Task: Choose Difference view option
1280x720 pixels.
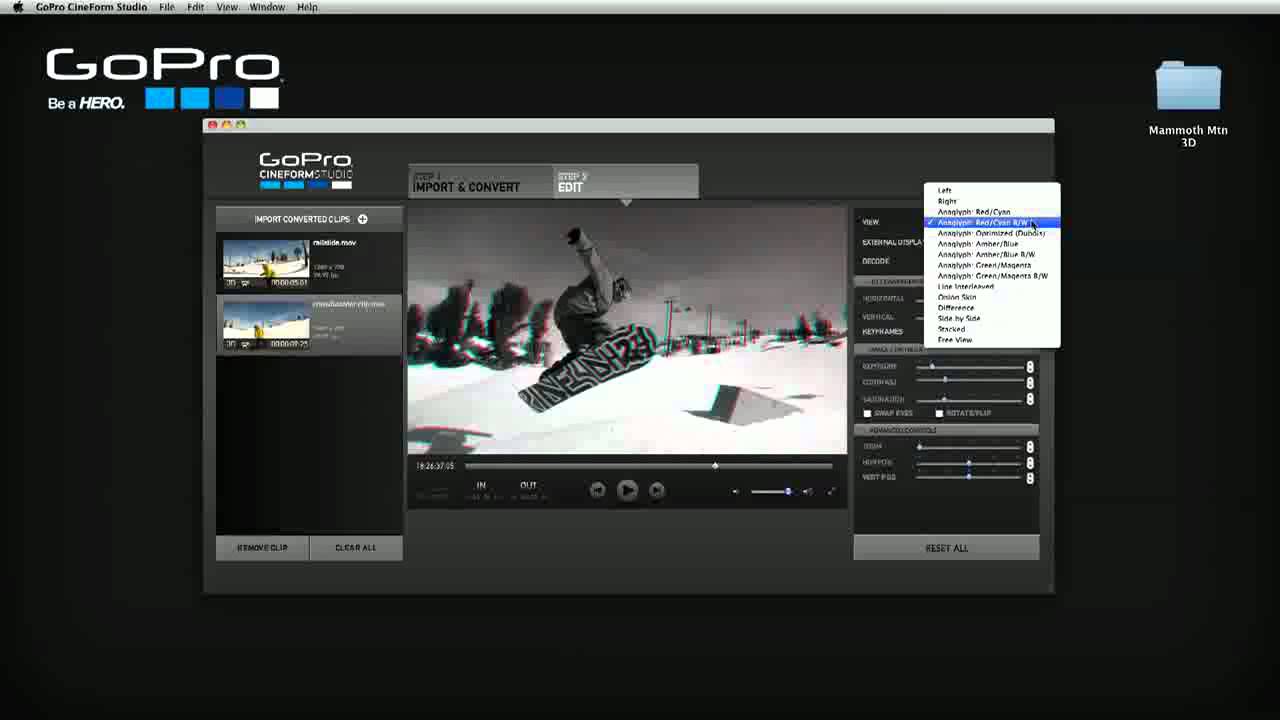Action: pyautogui.click(x=992, y=308)
